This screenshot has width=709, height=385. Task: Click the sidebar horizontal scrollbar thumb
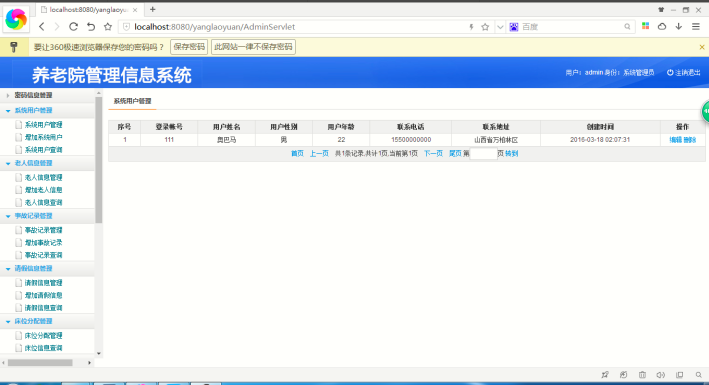pyautogui.click(x=40, y=363)
